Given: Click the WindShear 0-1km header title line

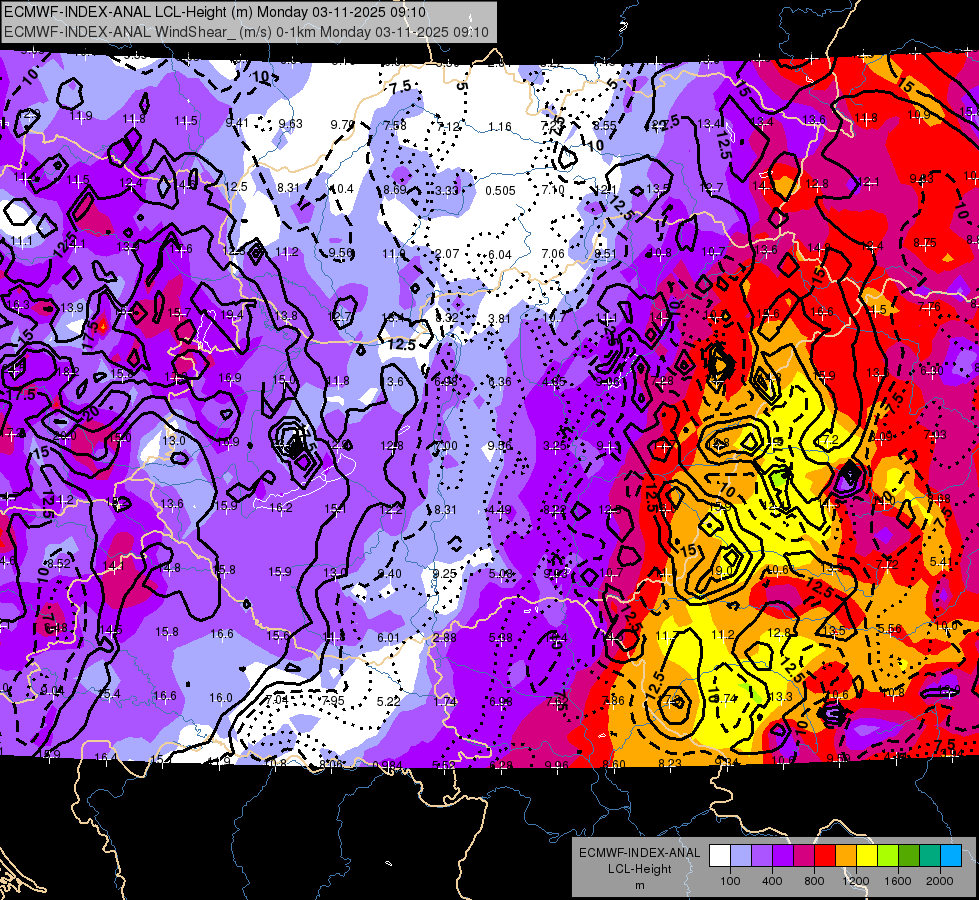Looking at the screenshot, I should click(246, 31).
